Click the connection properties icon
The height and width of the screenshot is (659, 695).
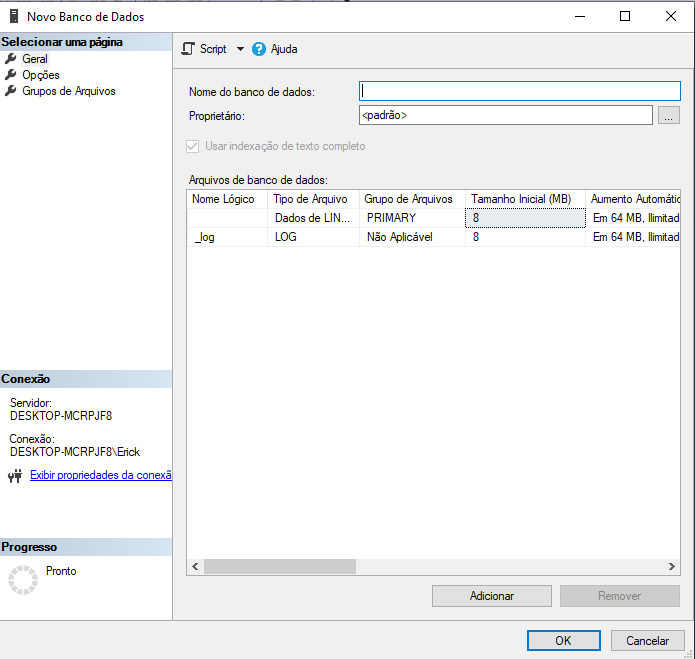coord(14,476)
